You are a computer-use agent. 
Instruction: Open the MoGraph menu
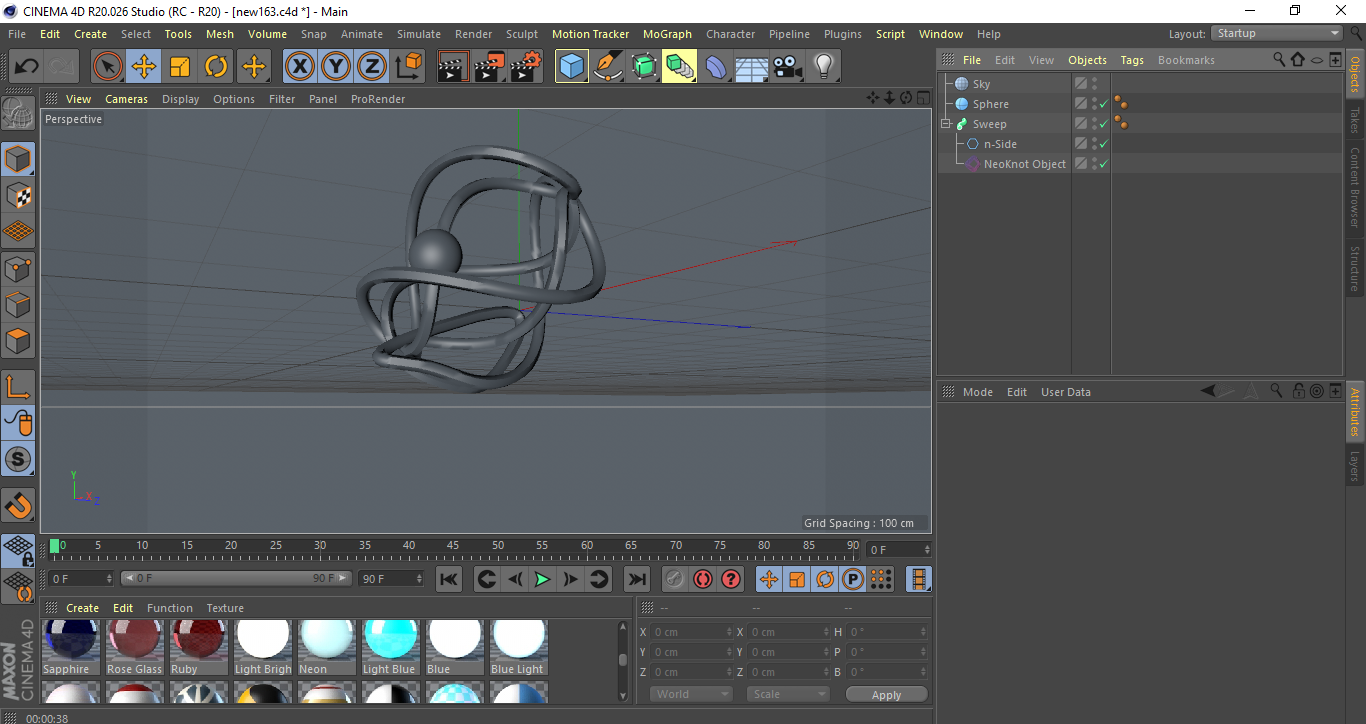pos(667,34)
